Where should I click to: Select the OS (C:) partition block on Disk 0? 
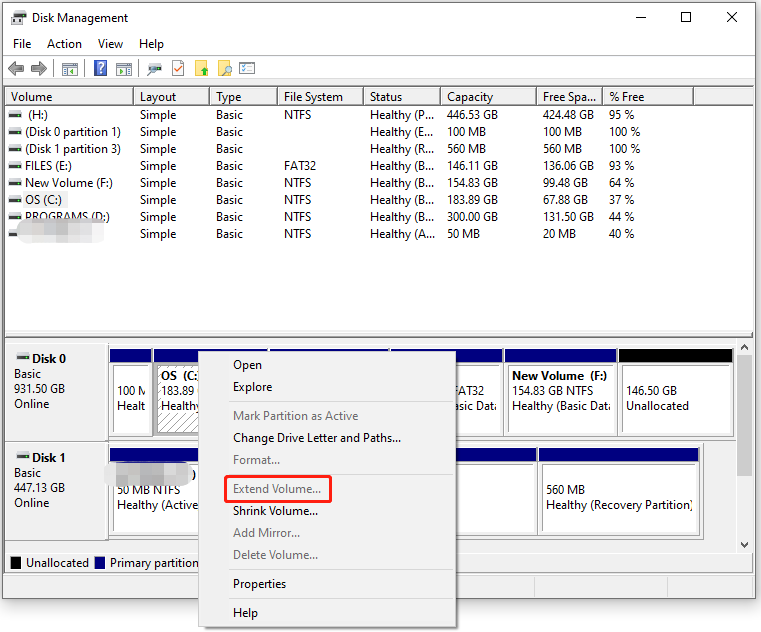pyautogui.click(x=176, y=392)
